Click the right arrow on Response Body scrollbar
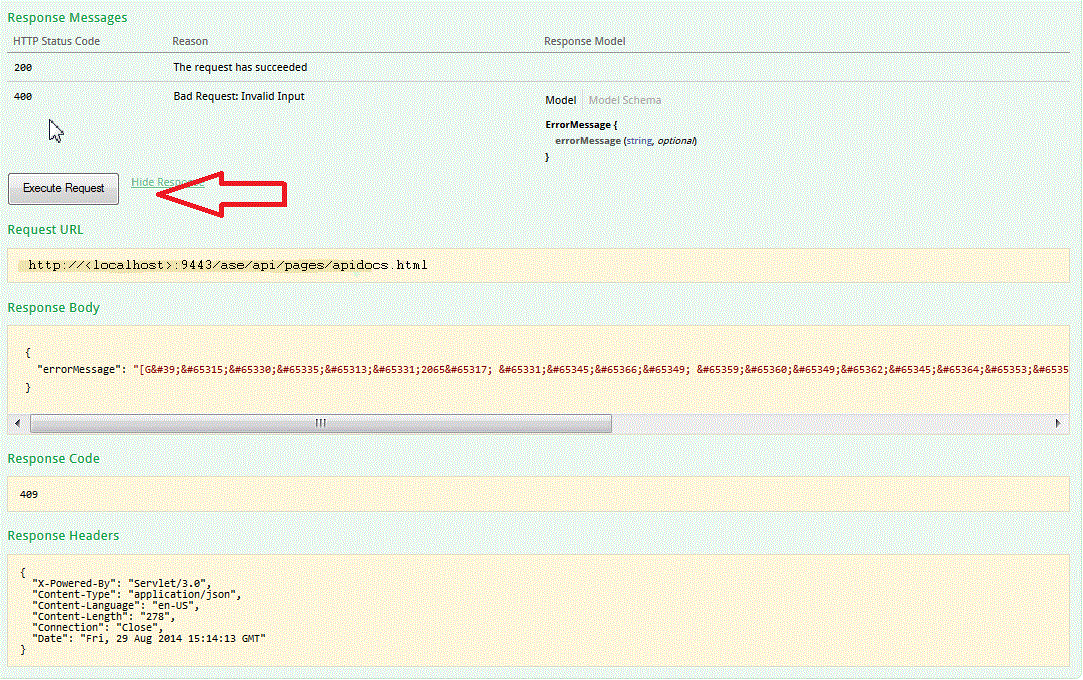This screenshot has width=1083, height=680. [x=1058, y=423]
